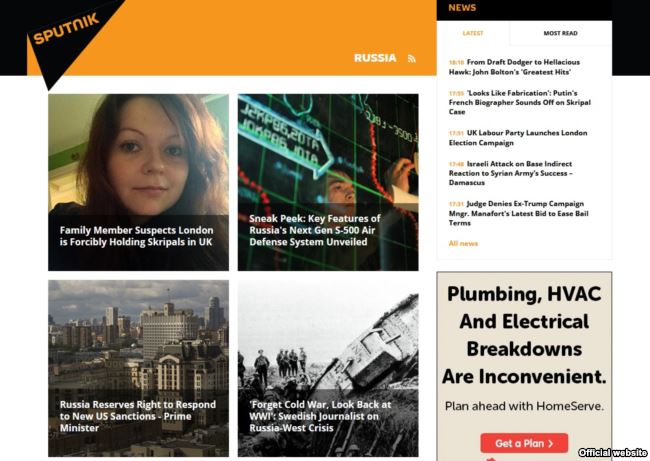
Task: Open the Russia section heading
Action: click(375, 58)
